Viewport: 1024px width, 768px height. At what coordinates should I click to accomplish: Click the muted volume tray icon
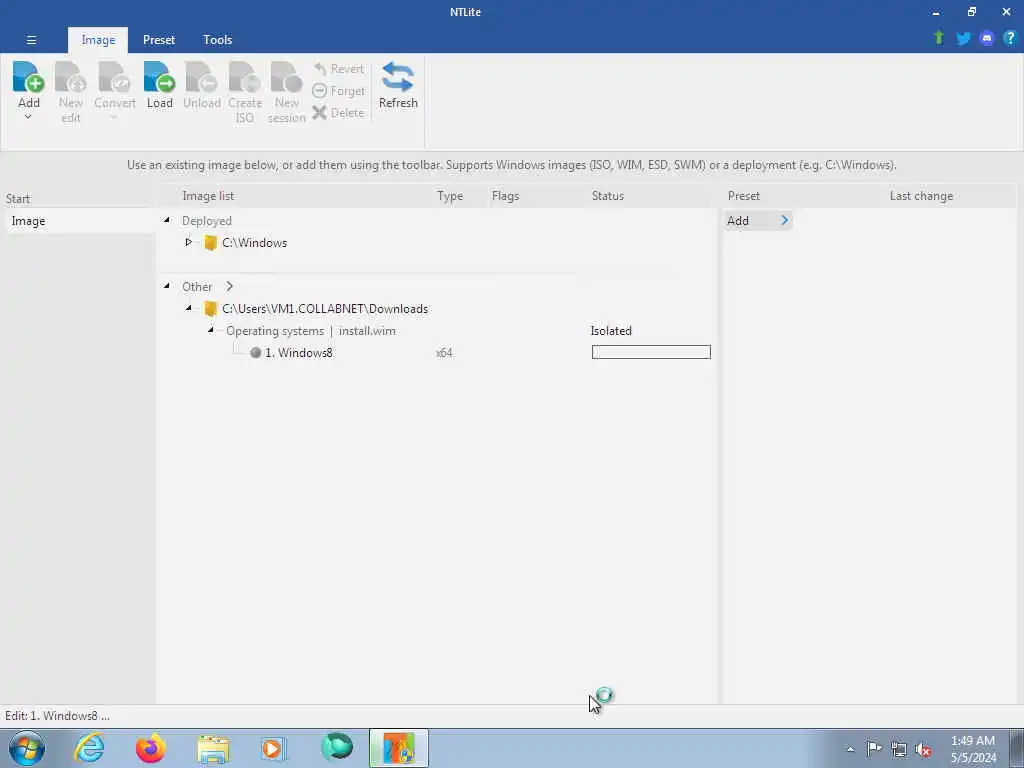pos(923,749)
